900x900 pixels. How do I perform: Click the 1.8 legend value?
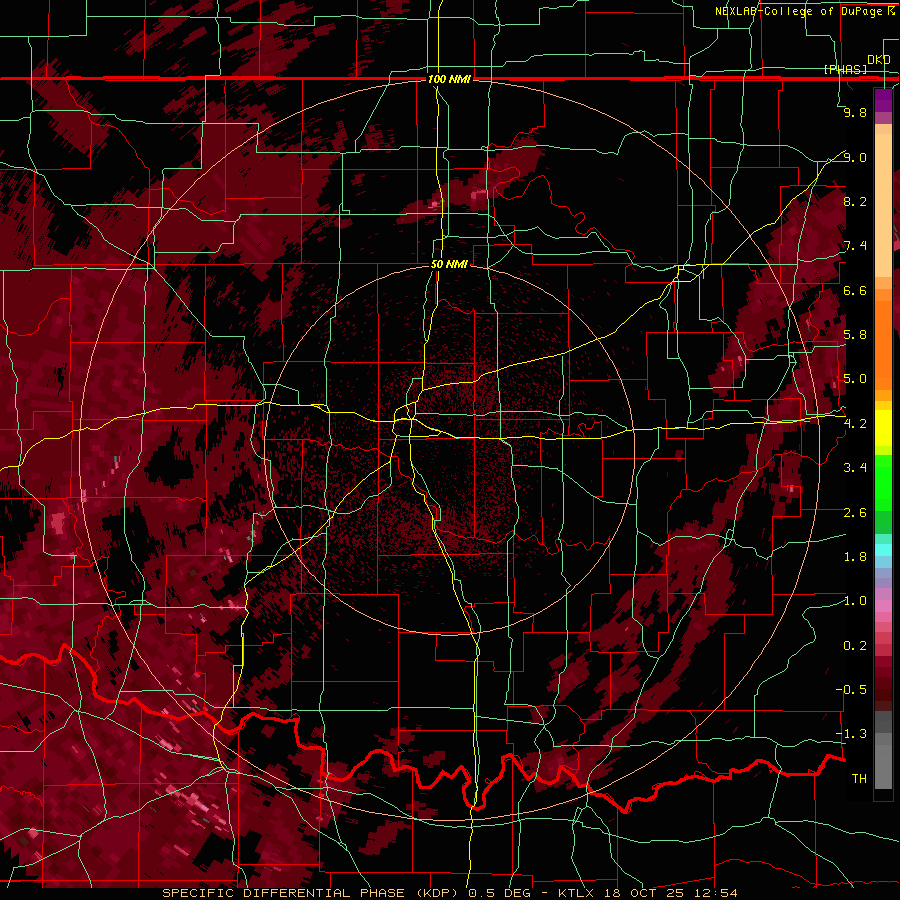tap(855, 557)
